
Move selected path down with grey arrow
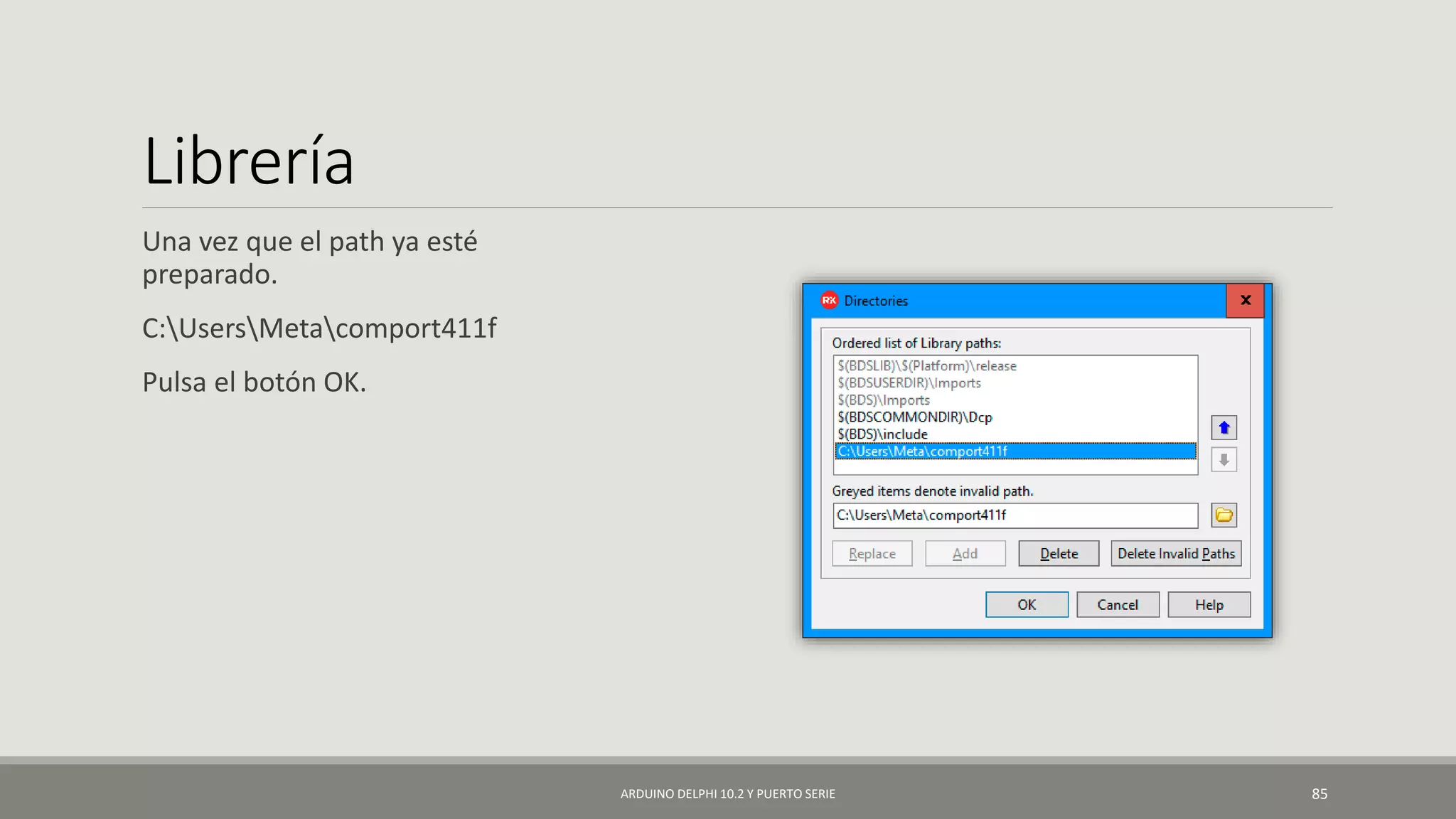(x=1224, y=459)
